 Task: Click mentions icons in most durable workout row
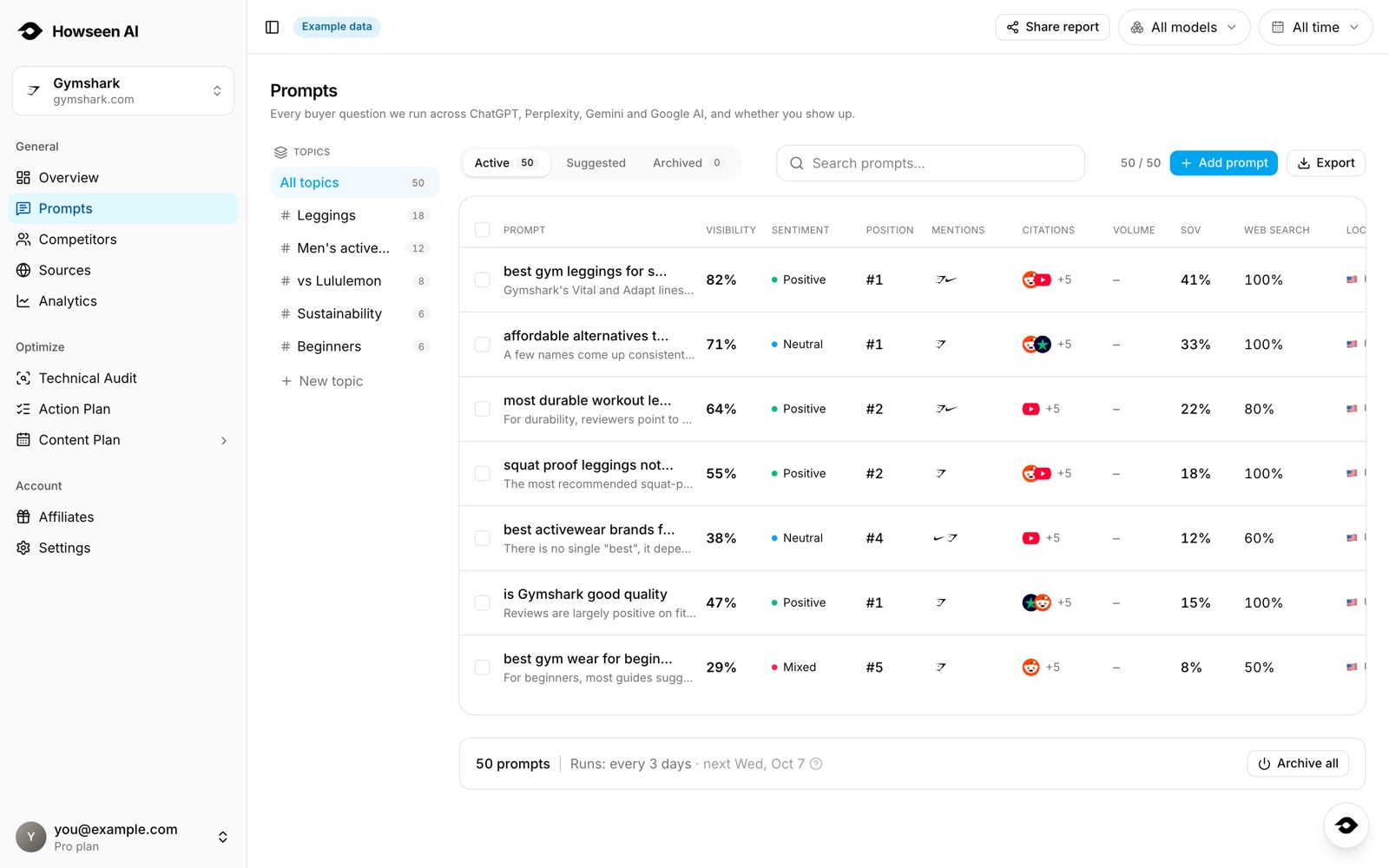click(945, 409)
